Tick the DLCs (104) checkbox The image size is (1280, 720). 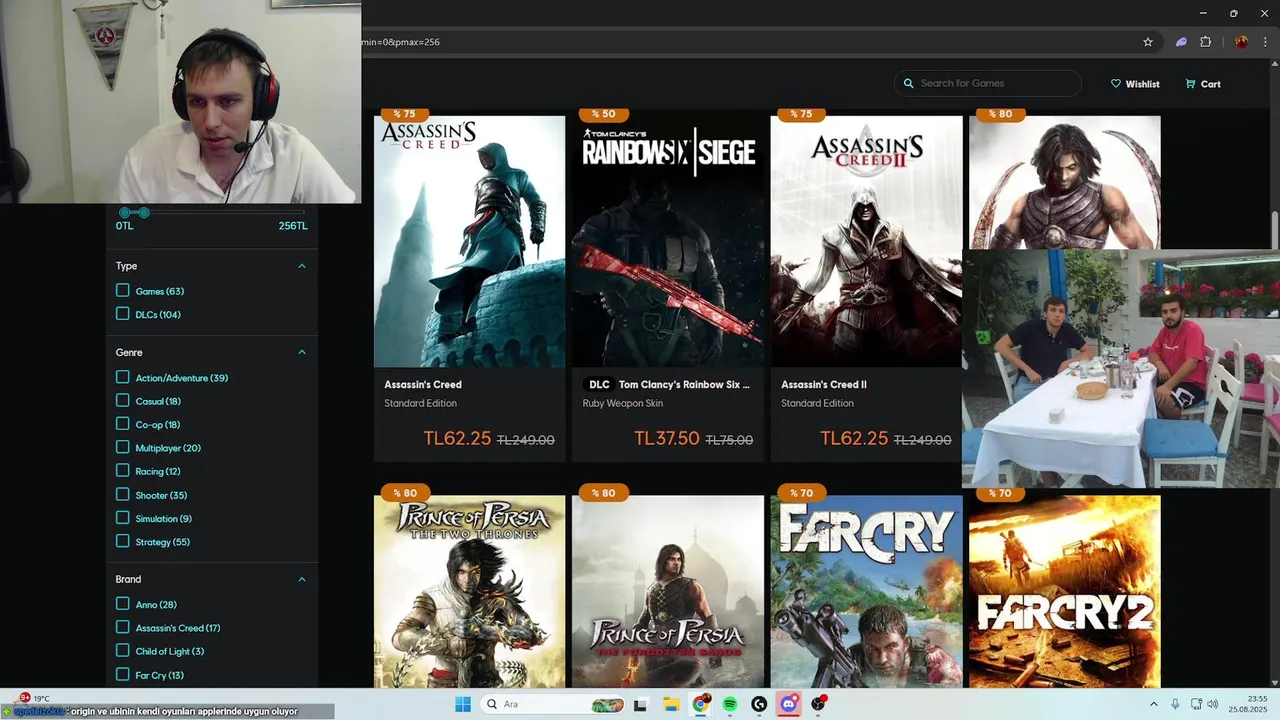(x=123, y=314)
